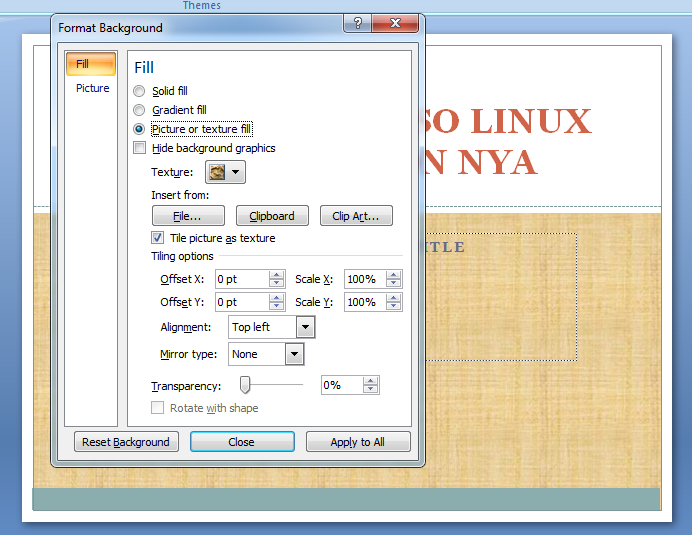Click the help question mark button

click(x=357, y=23)
